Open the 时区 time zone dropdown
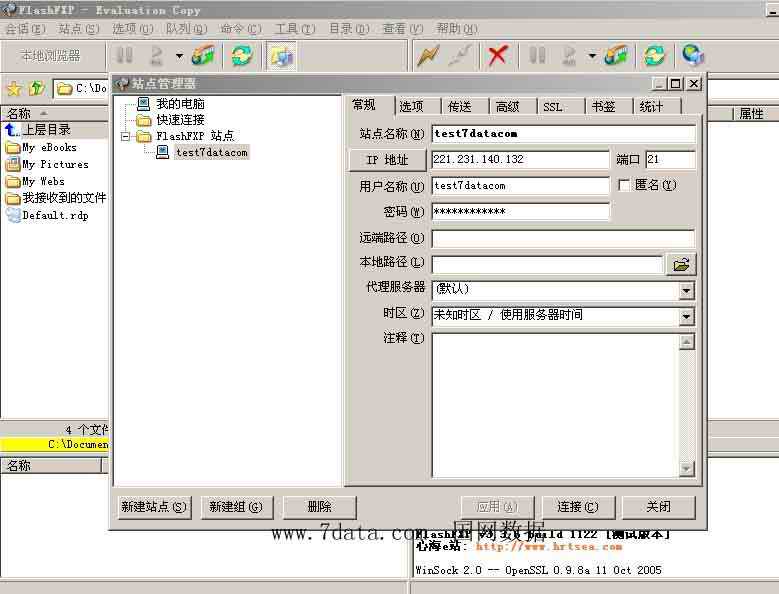779x594 pixels. tap(686, 316)
